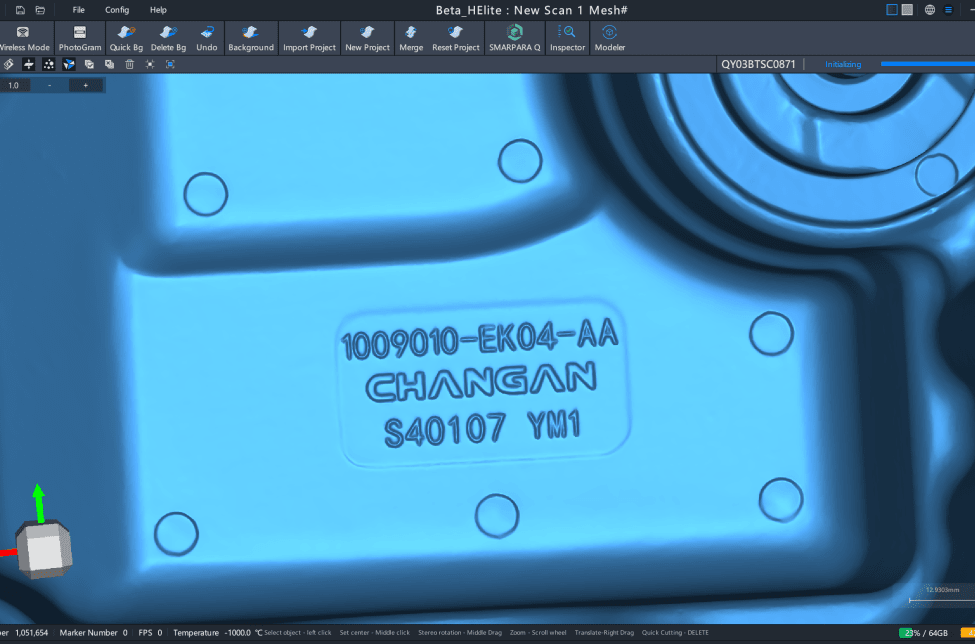Click the Initializing status label
Screen dimensions: 975x644
pyautogui.click(x=843, y=64)
